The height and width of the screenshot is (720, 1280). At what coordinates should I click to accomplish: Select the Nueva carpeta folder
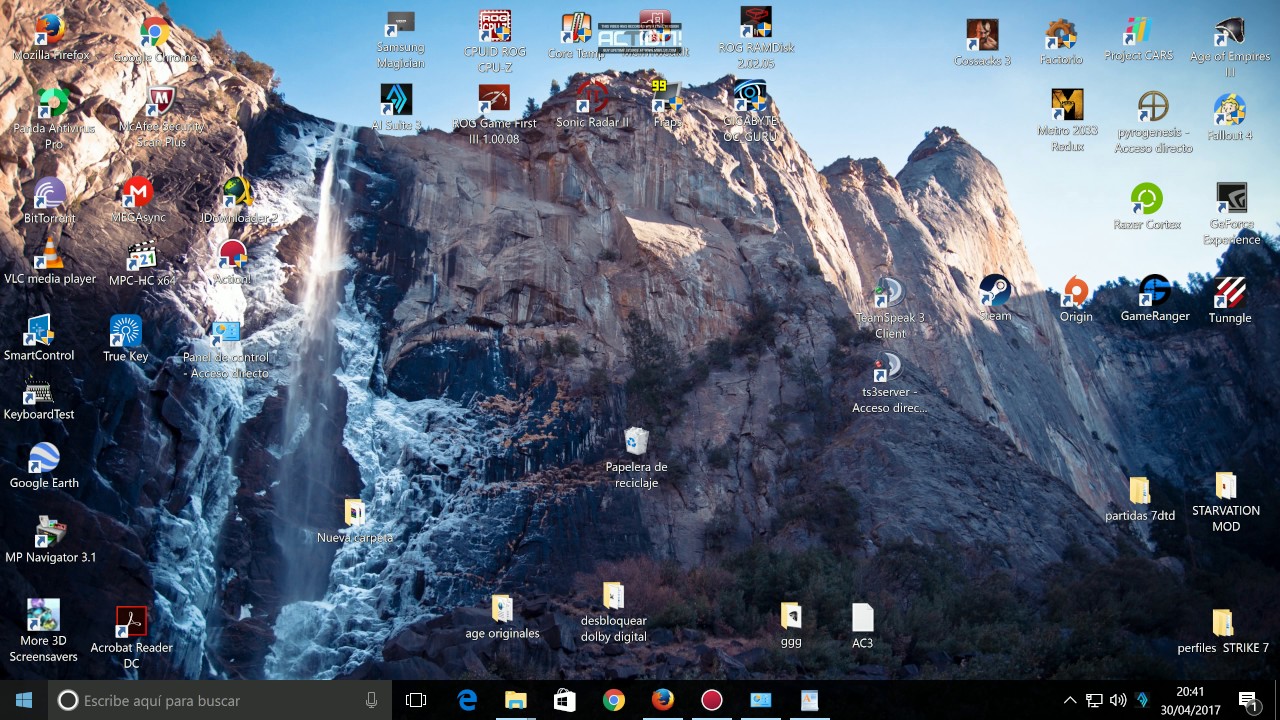355,521
